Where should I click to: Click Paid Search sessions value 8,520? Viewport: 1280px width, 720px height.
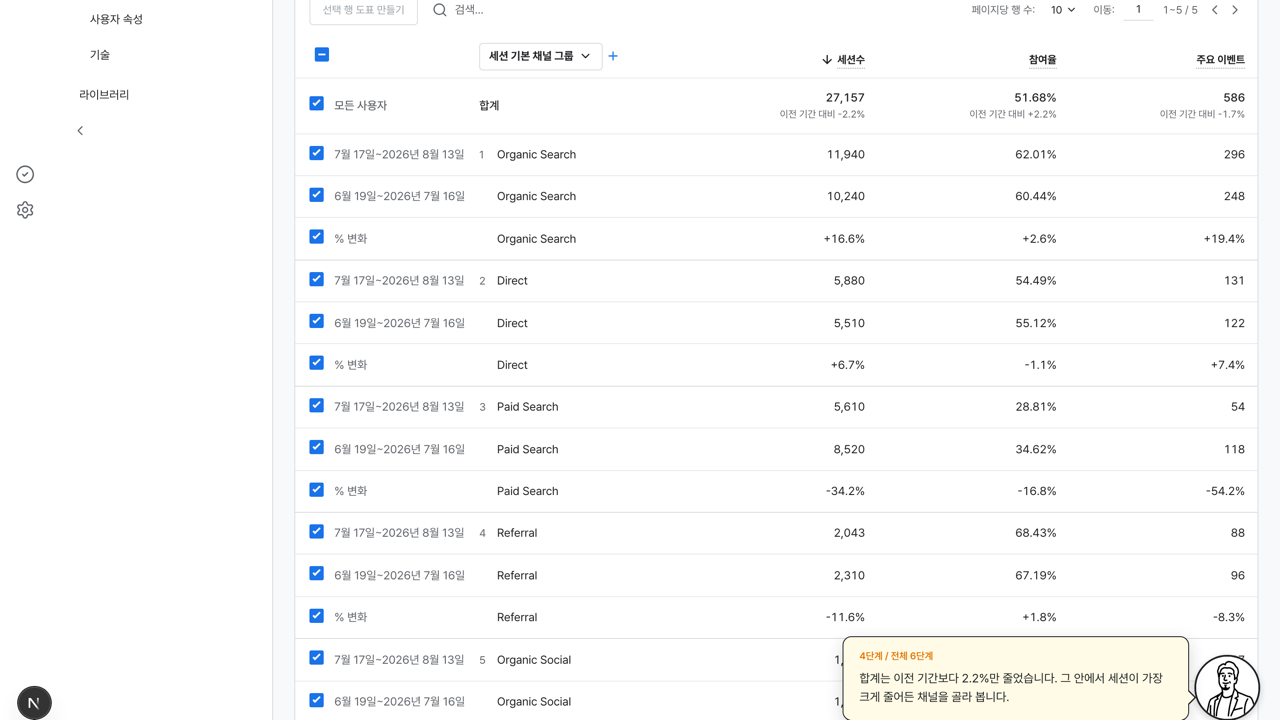849,449
